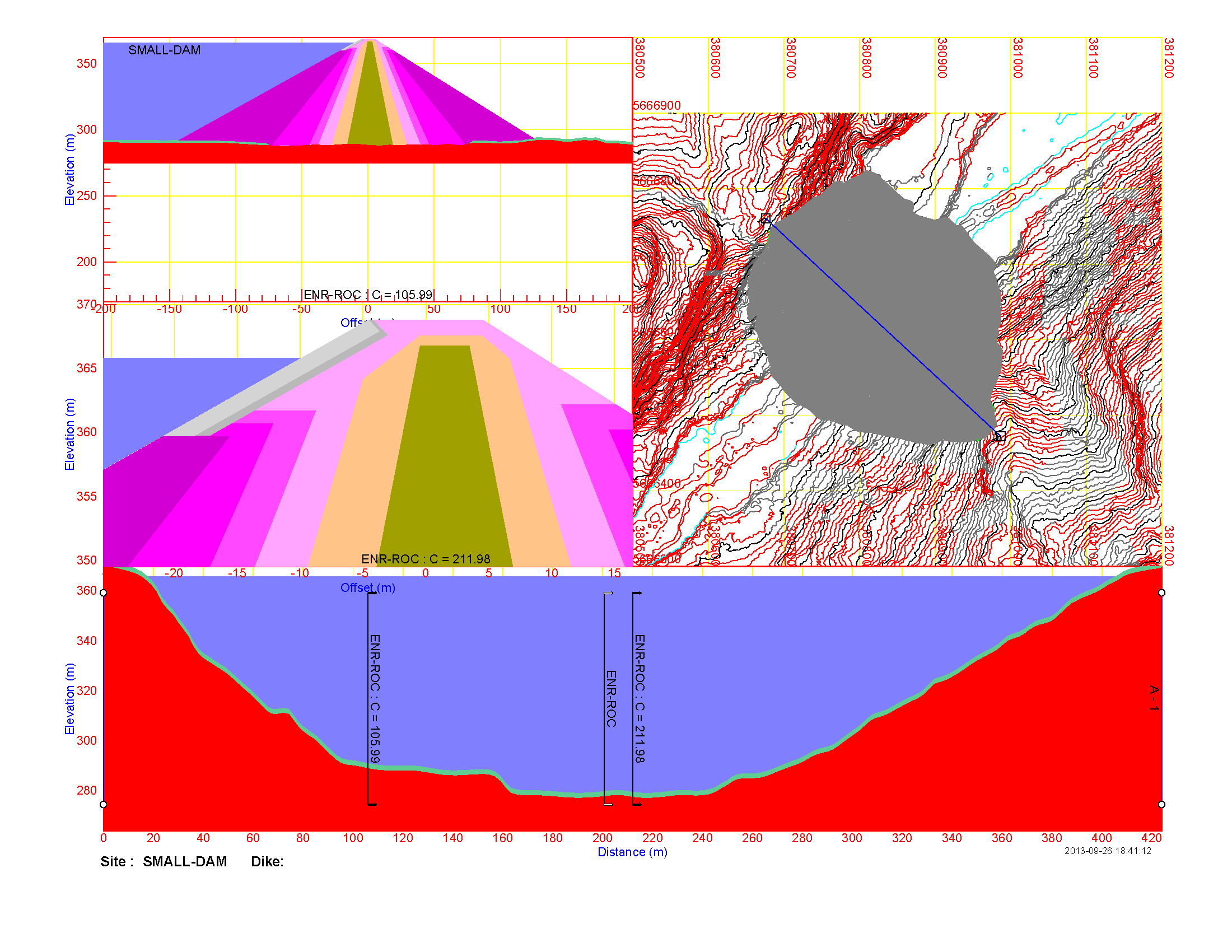This screenshot has height=952, width=1232.
Task: Click the 5666900 northing label on the map
Action: pyautogui.click(x=657, y=105)
